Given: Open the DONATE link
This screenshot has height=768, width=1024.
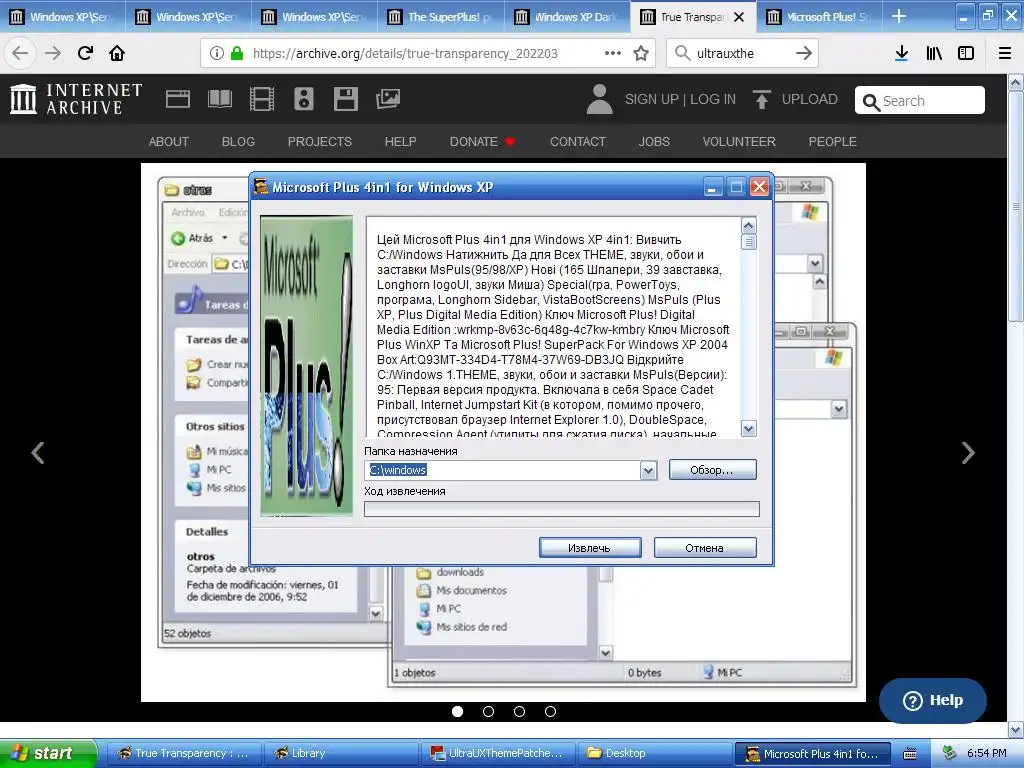Looking at the screenshot, I should [482, 142].
